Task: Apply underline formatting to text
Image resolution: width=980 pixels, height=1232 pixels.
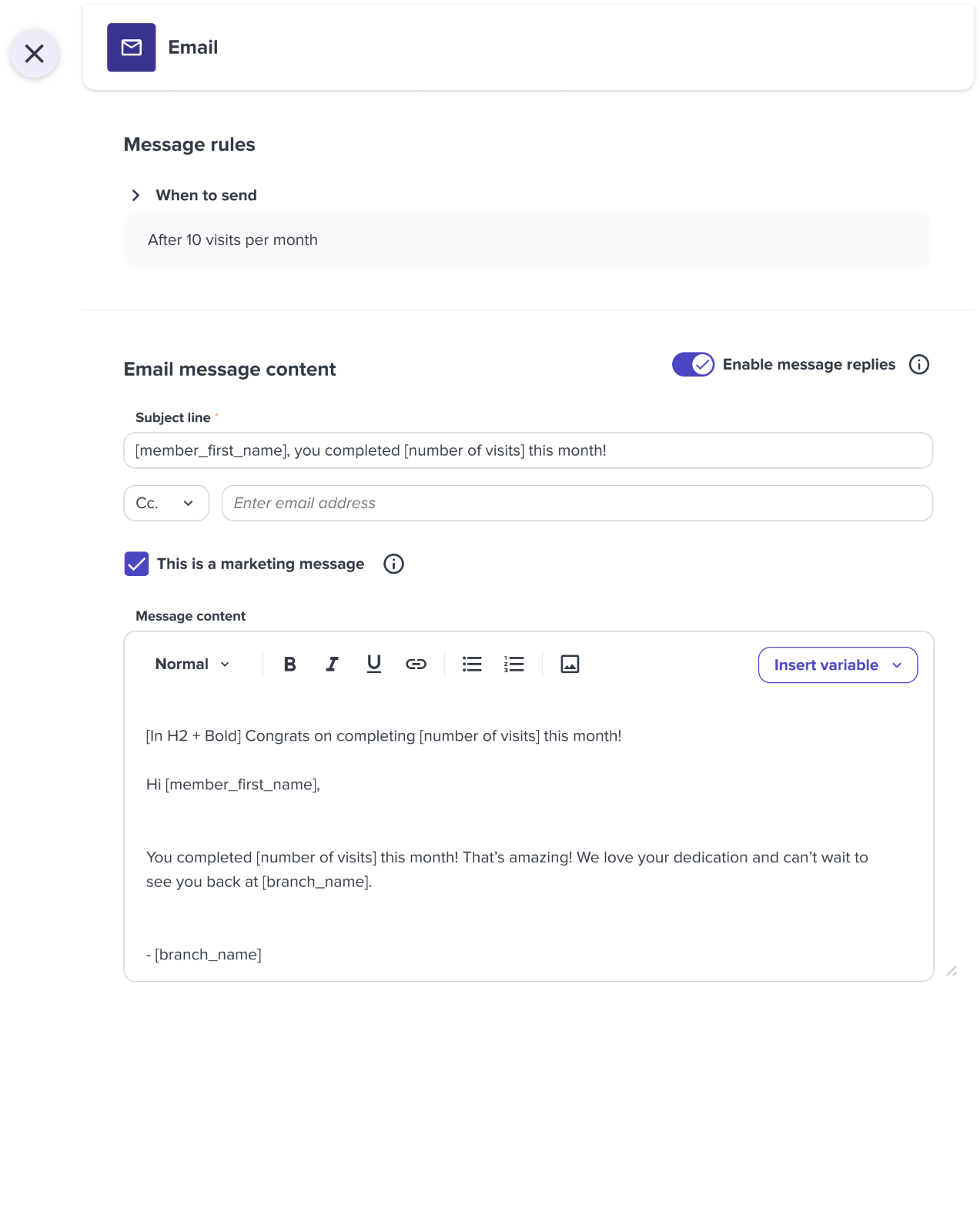Action: 374,664
